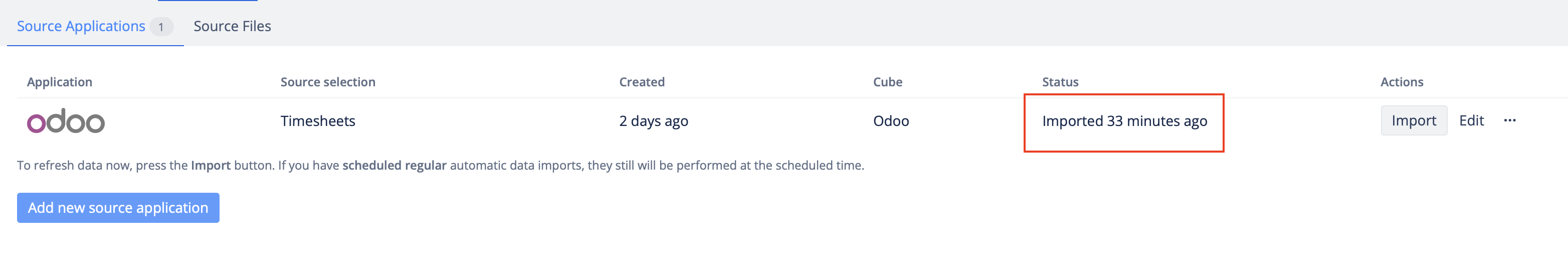Click the Imported 33 minutes ago status
Image resolution: width=1568 pixels, height=258 pixels.
pos(1124,121)
